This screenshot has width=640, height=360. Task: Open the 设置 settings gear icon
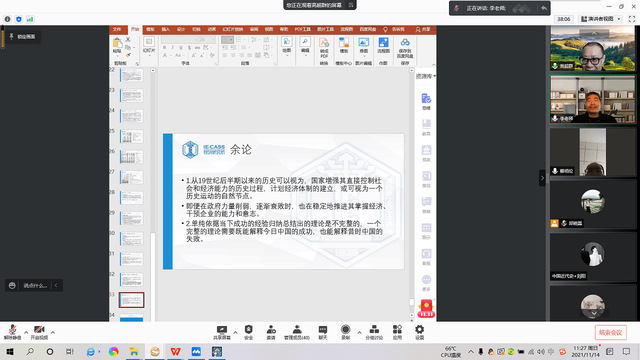[x=420, y=332]
